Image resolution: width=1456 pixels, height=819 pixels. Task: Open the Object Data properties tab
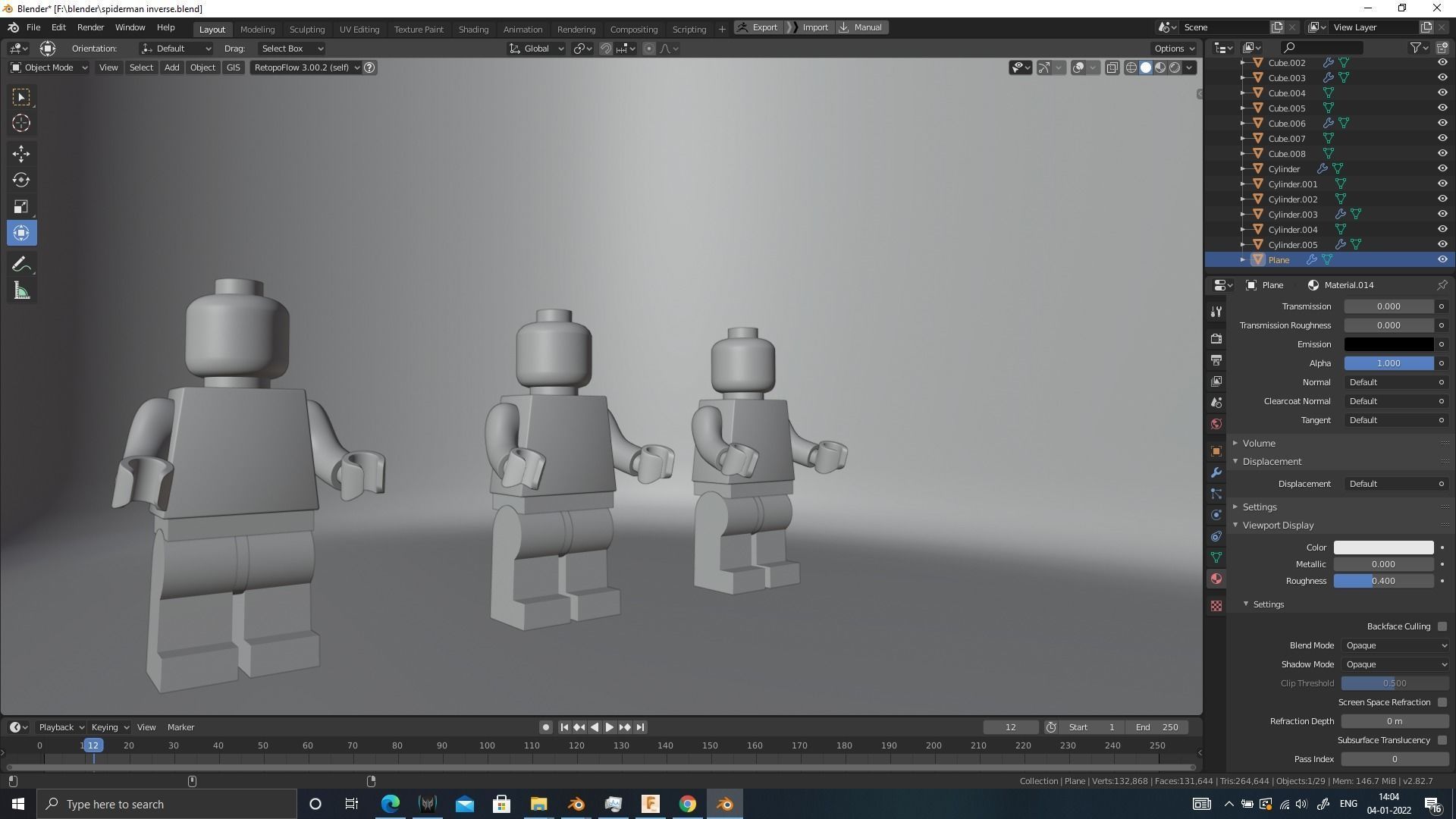(1216, 557)
